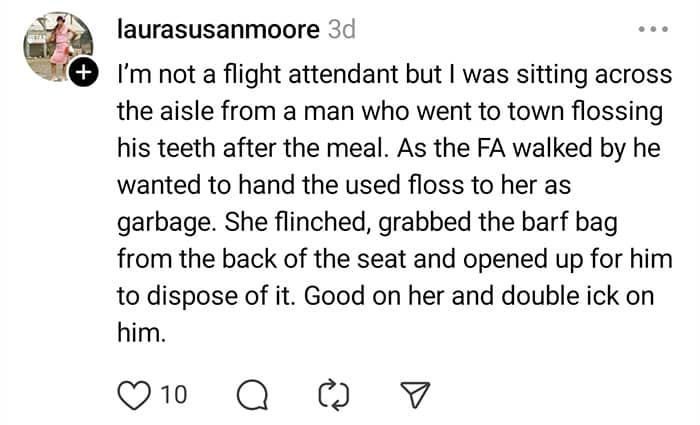Follow laurasusanmoore via the plus badge
700x425 pixels.
click(87, 71)
